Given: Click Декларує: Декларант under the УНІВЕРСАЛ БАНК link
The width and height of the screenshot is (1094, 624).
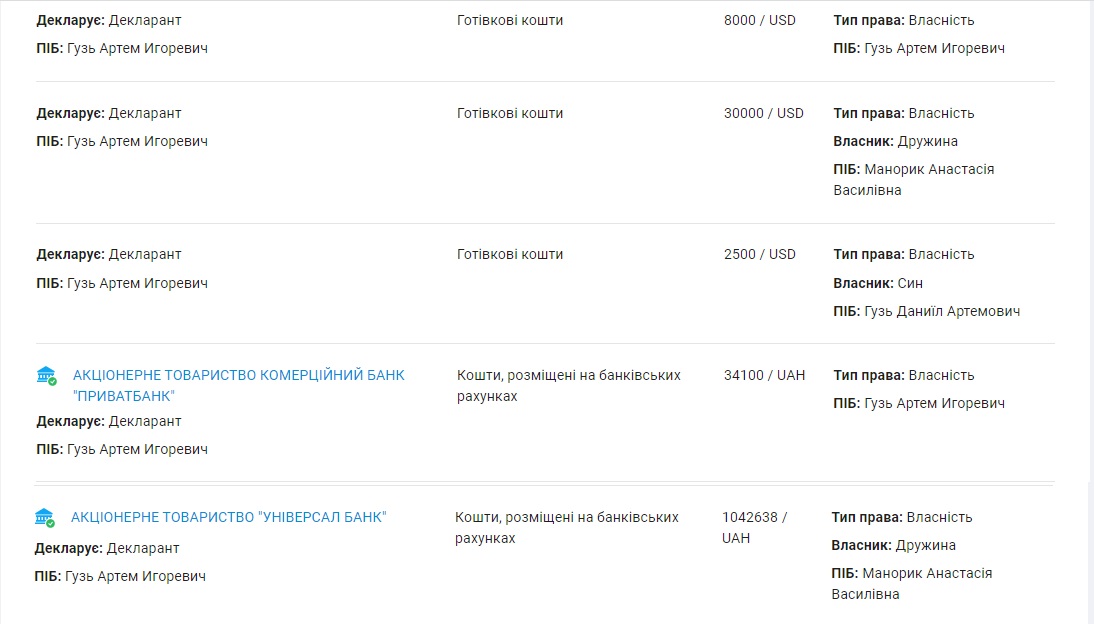Looking at the screenshot, I should point(107,548).
